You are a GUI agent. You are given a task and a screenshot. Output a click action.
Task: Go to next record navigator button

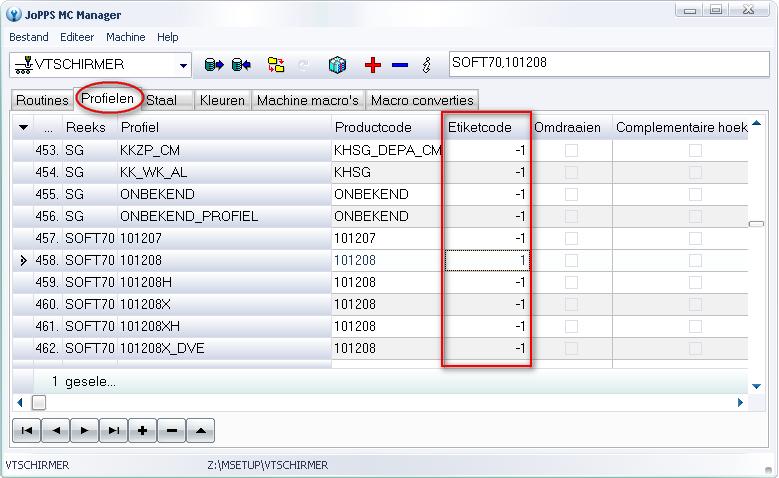point(84,430)
